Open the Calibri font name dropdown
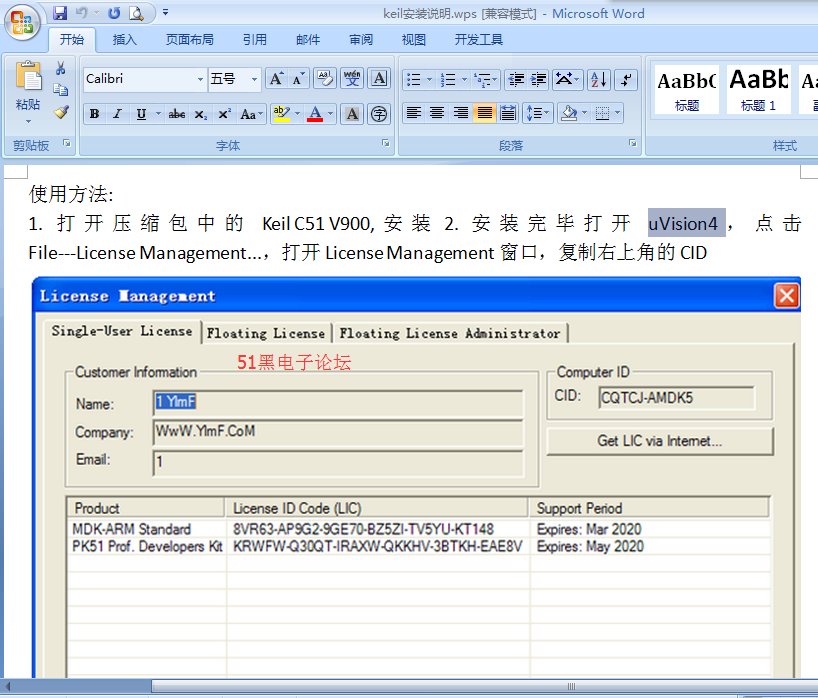 tap(200, 79)
